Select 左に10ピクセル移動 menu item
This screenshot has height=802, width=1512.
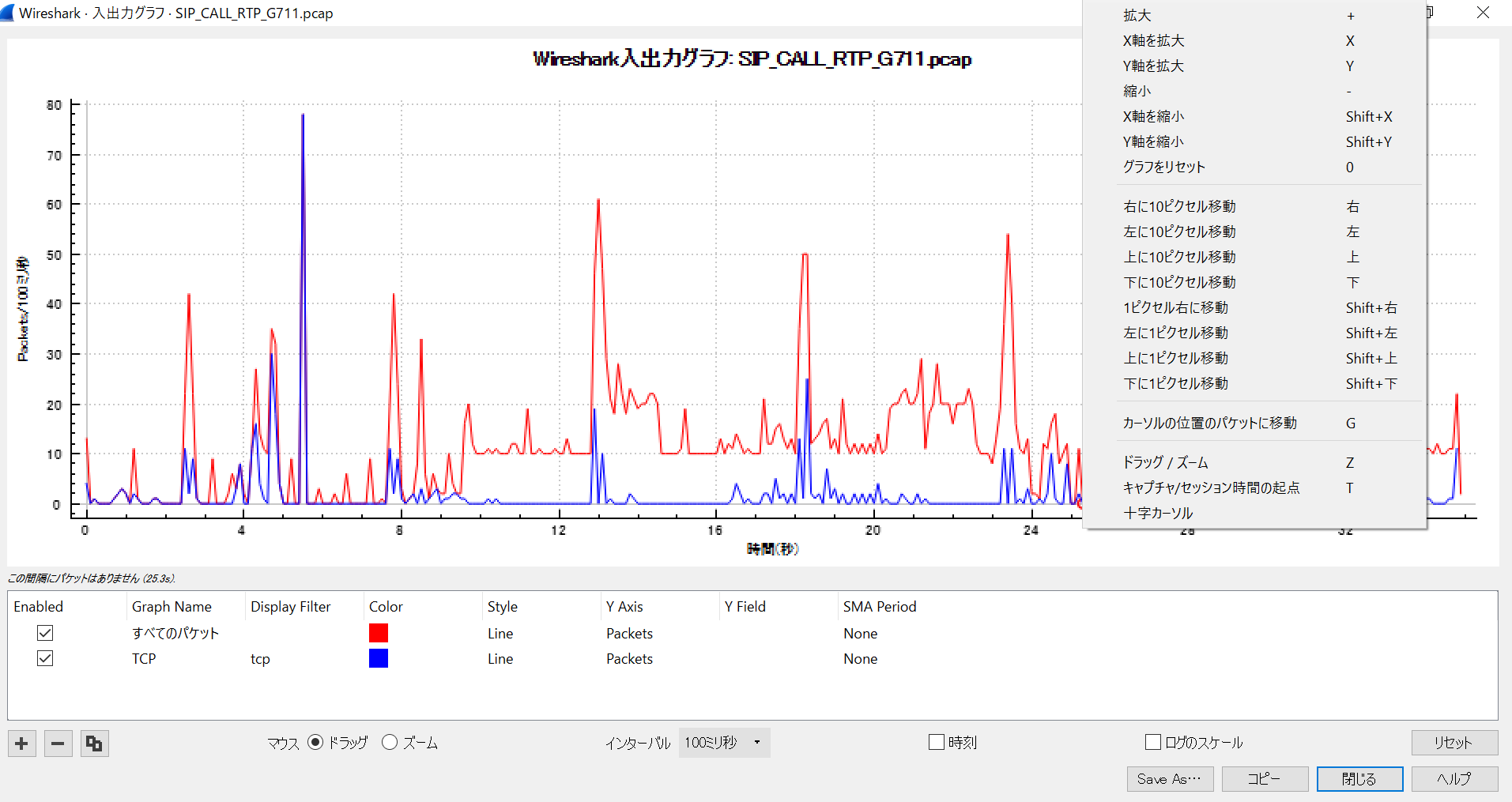[1255, 232]
